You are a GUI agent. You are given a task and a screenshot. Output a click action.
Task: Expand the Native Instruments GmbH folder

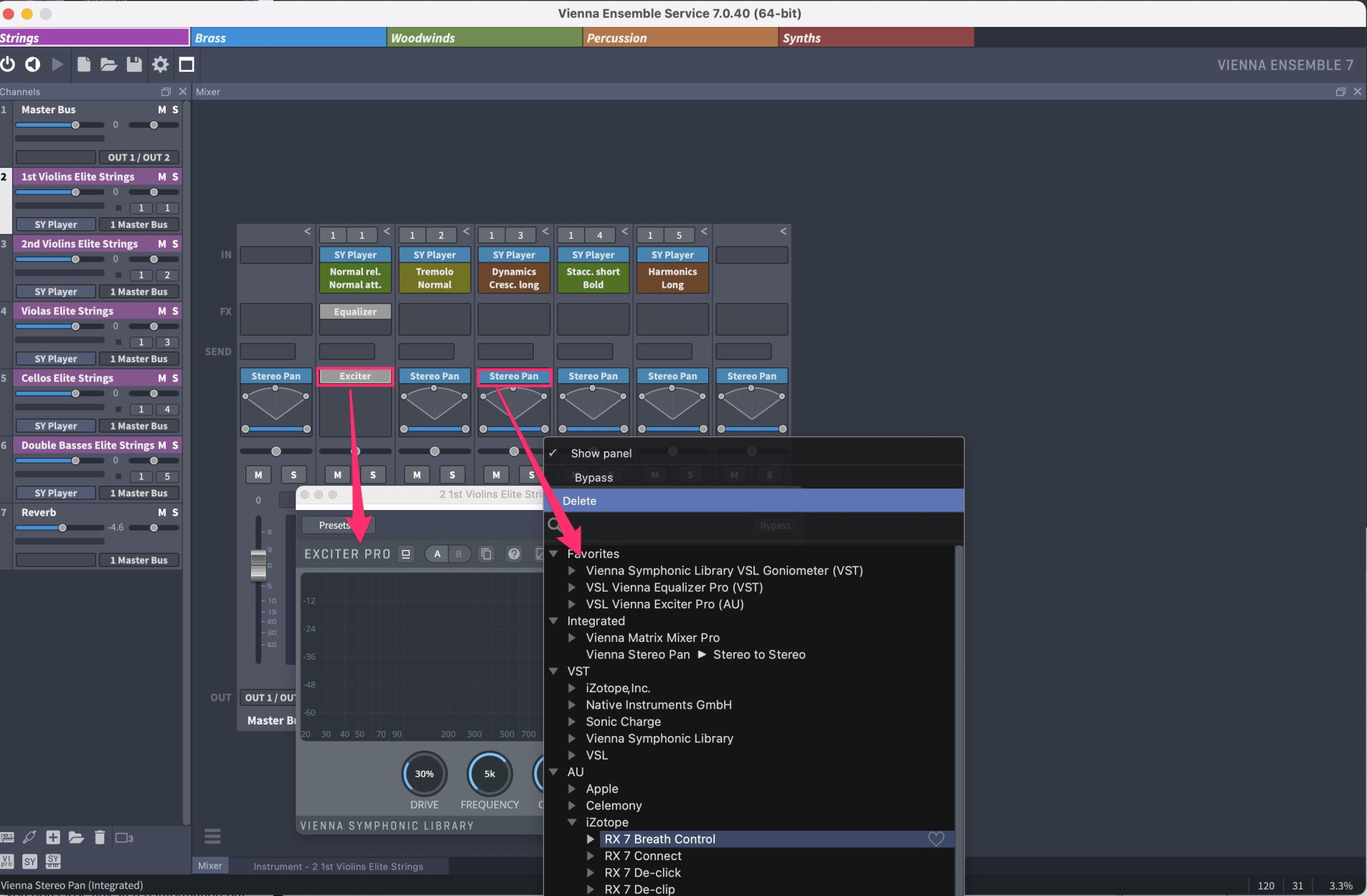[x=572, y=705]
